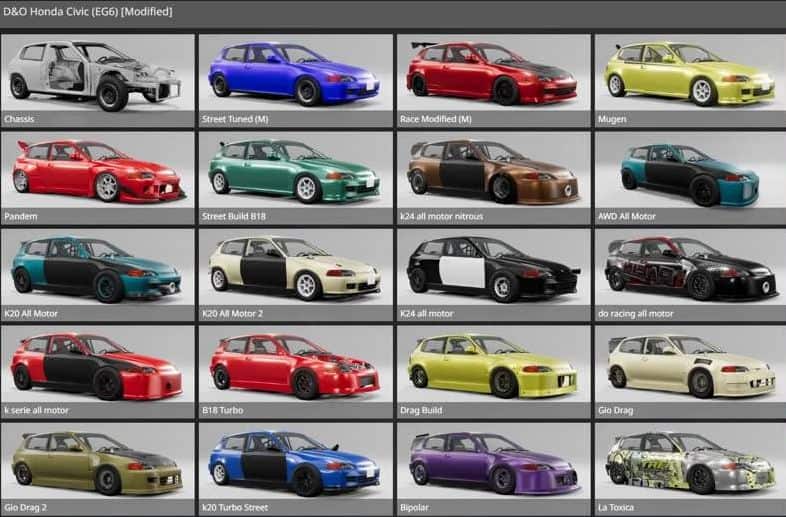Viewport: 786px width, 517px height.
Task: Choose the black K24 all motor car
Action: point(493,270)
